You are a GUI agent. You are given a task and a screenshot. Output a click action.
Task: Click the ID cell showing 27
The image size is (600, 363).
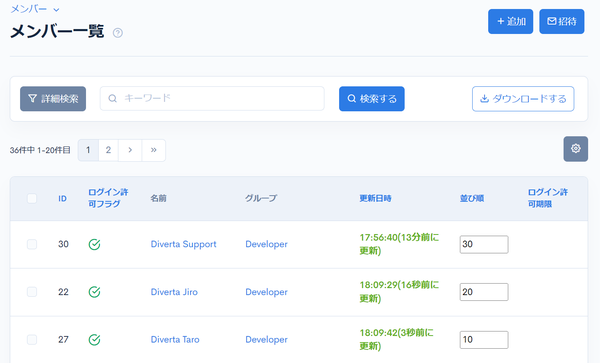pos(64,340)
